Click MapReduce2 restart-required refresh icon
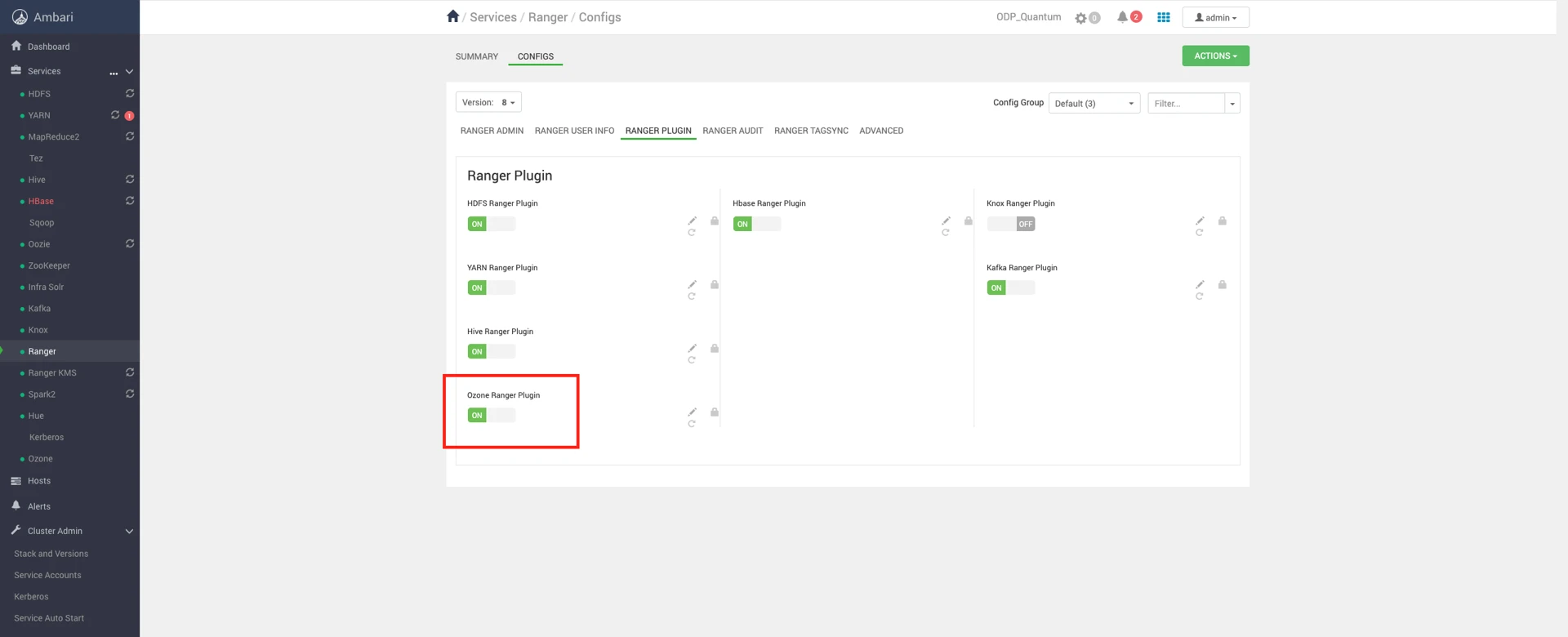The height and width of the screenshot is (637, 1568). 130,136
